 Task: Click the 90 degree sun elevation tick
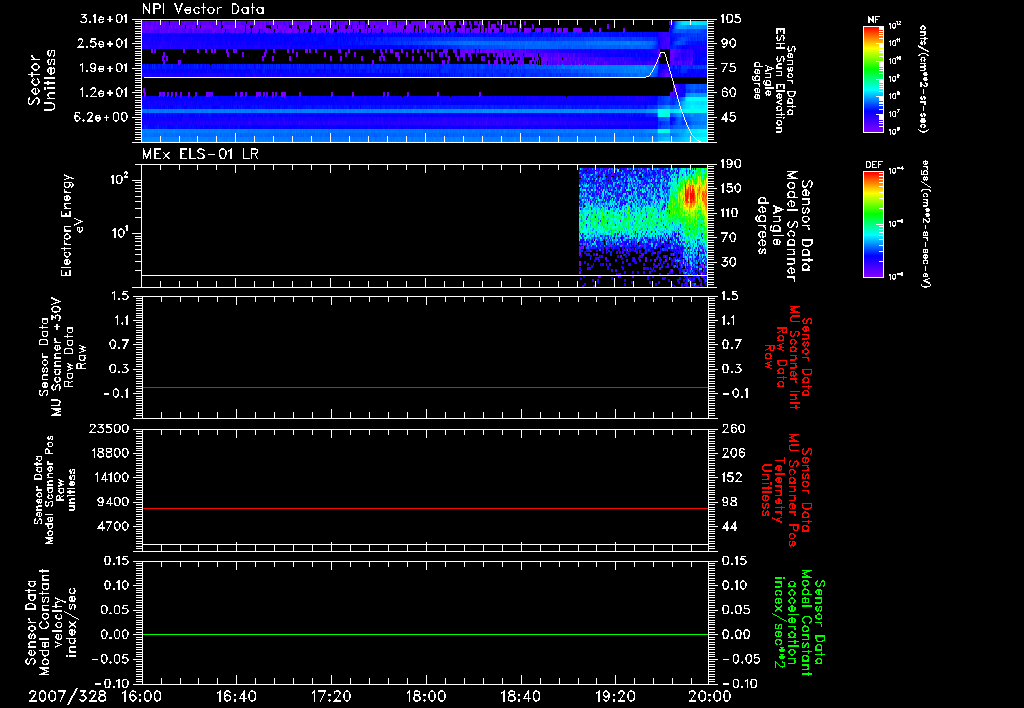coord(728,43)
